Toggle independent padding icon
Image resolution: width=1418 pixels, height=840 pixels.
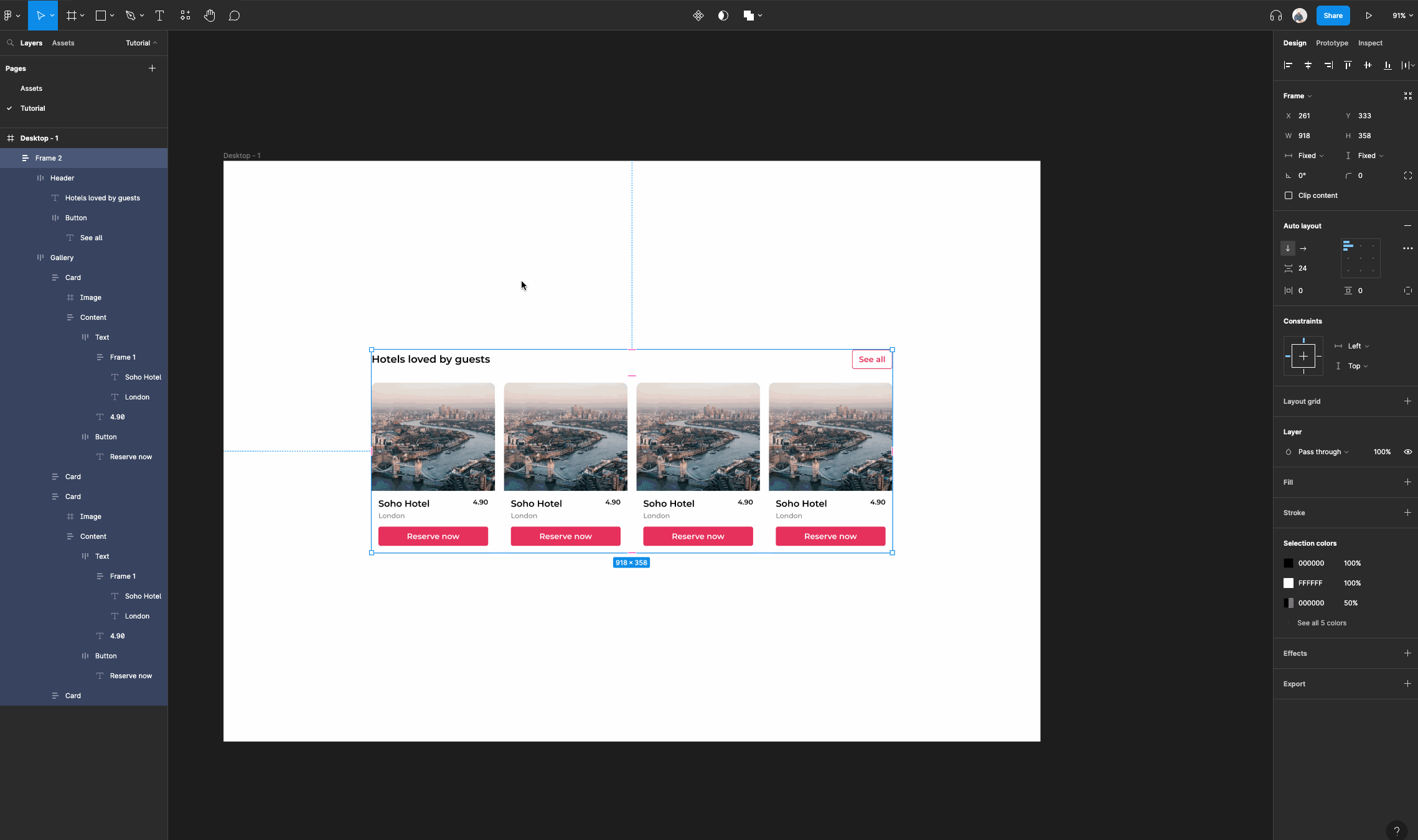click(x=1408, y=291)
